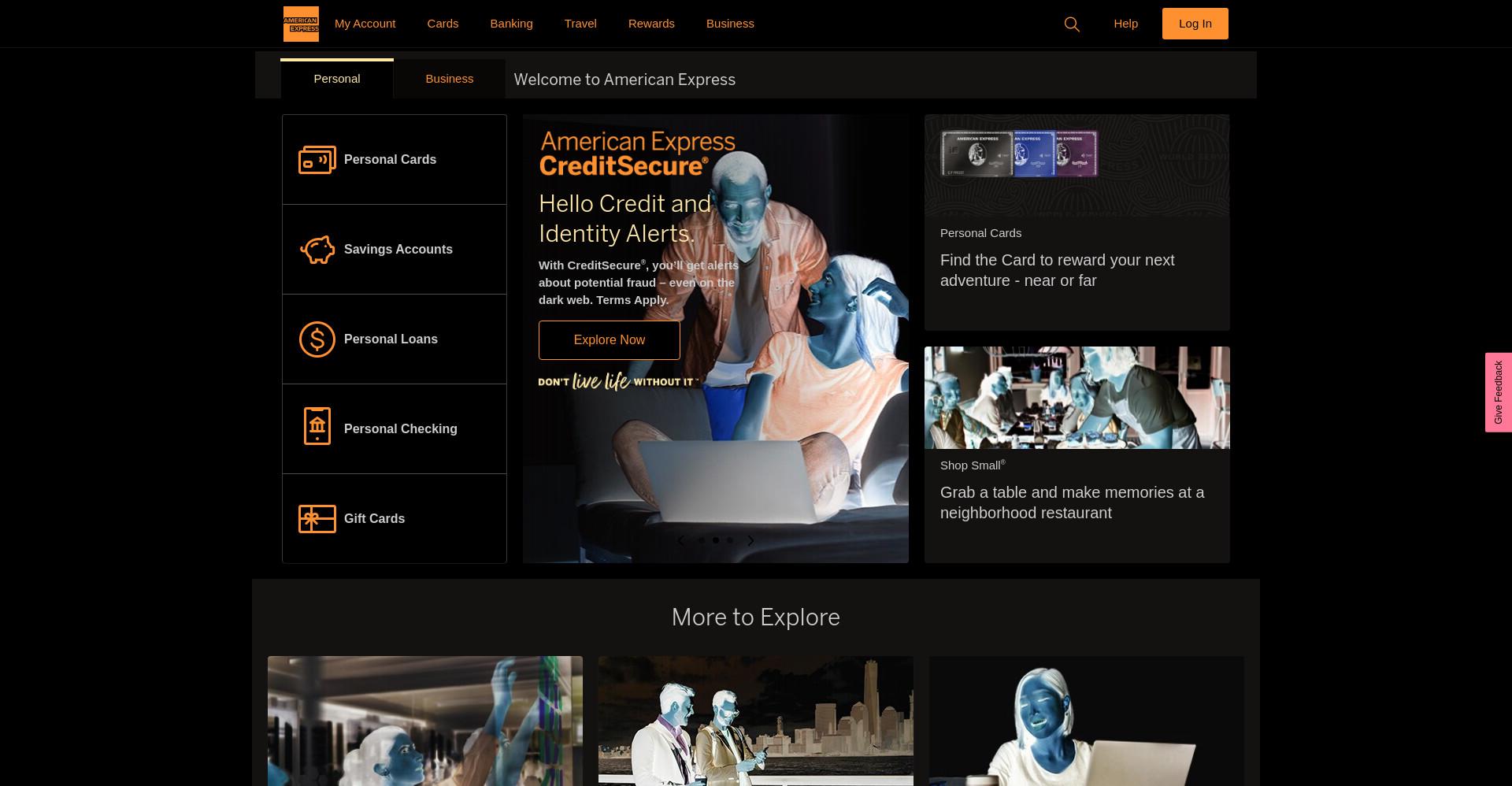1512x786 pixels.
Task: Click the Gift Cards gift icon
Action: click(317, 519)
